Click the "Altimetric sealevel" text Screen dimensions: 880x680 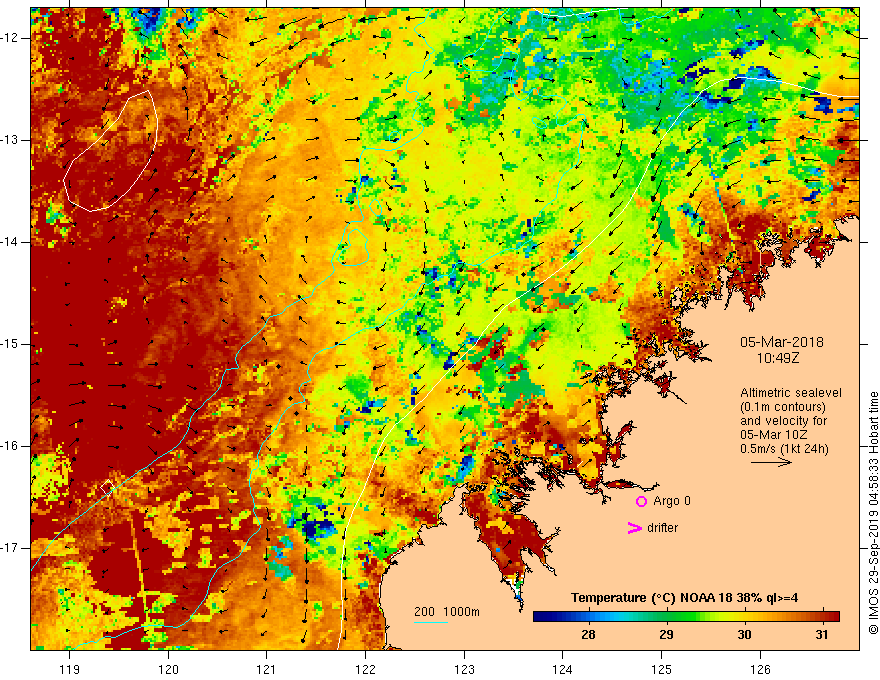tap(791, 393)
